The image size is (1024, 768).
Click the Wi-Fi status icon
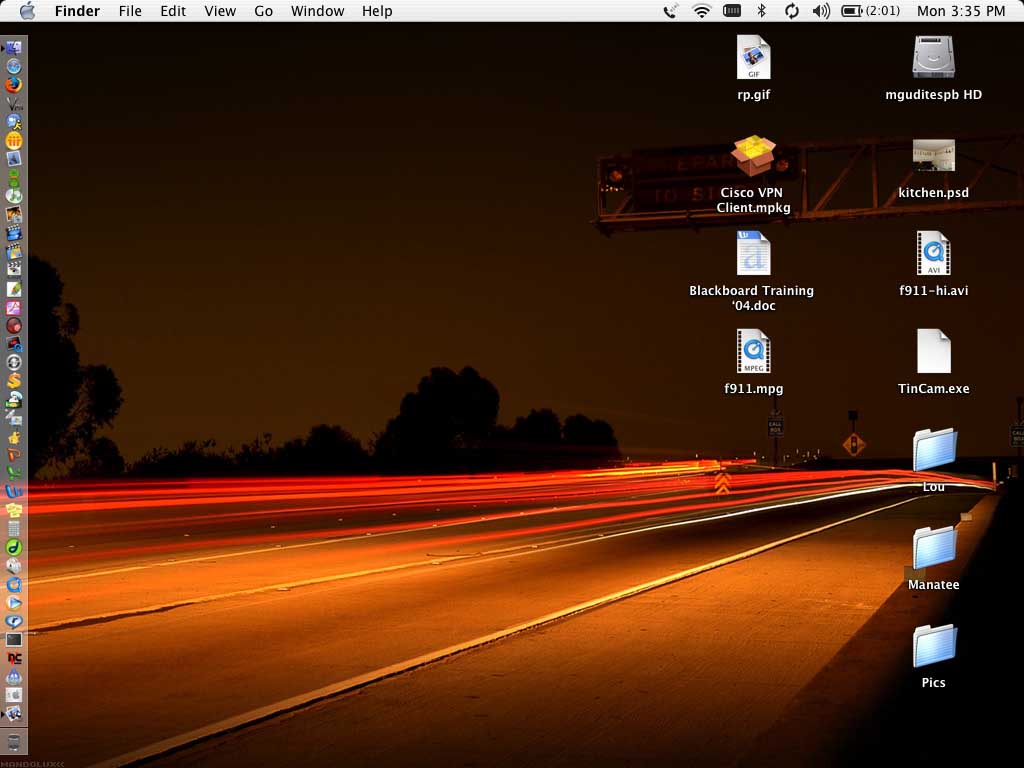tap(701, 11)
